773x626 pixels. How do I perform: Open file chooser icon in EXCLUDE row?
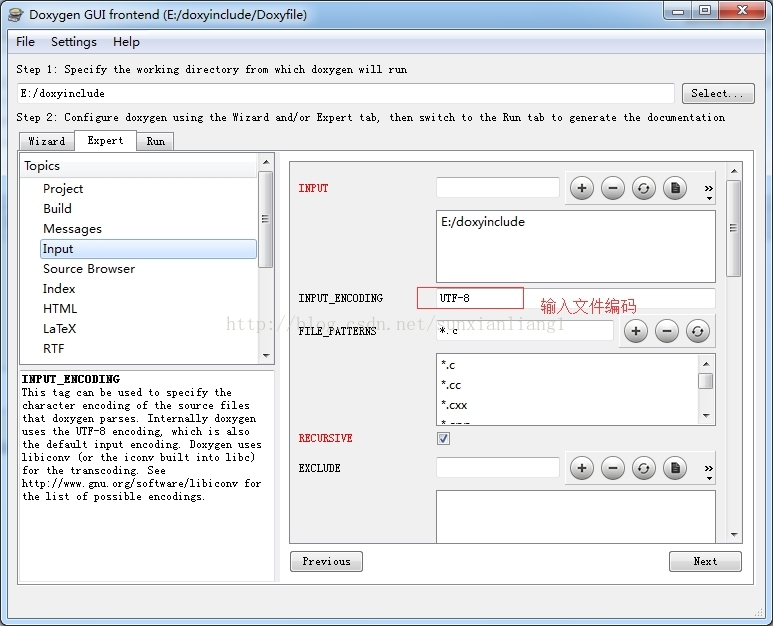(x=675, y=468)
